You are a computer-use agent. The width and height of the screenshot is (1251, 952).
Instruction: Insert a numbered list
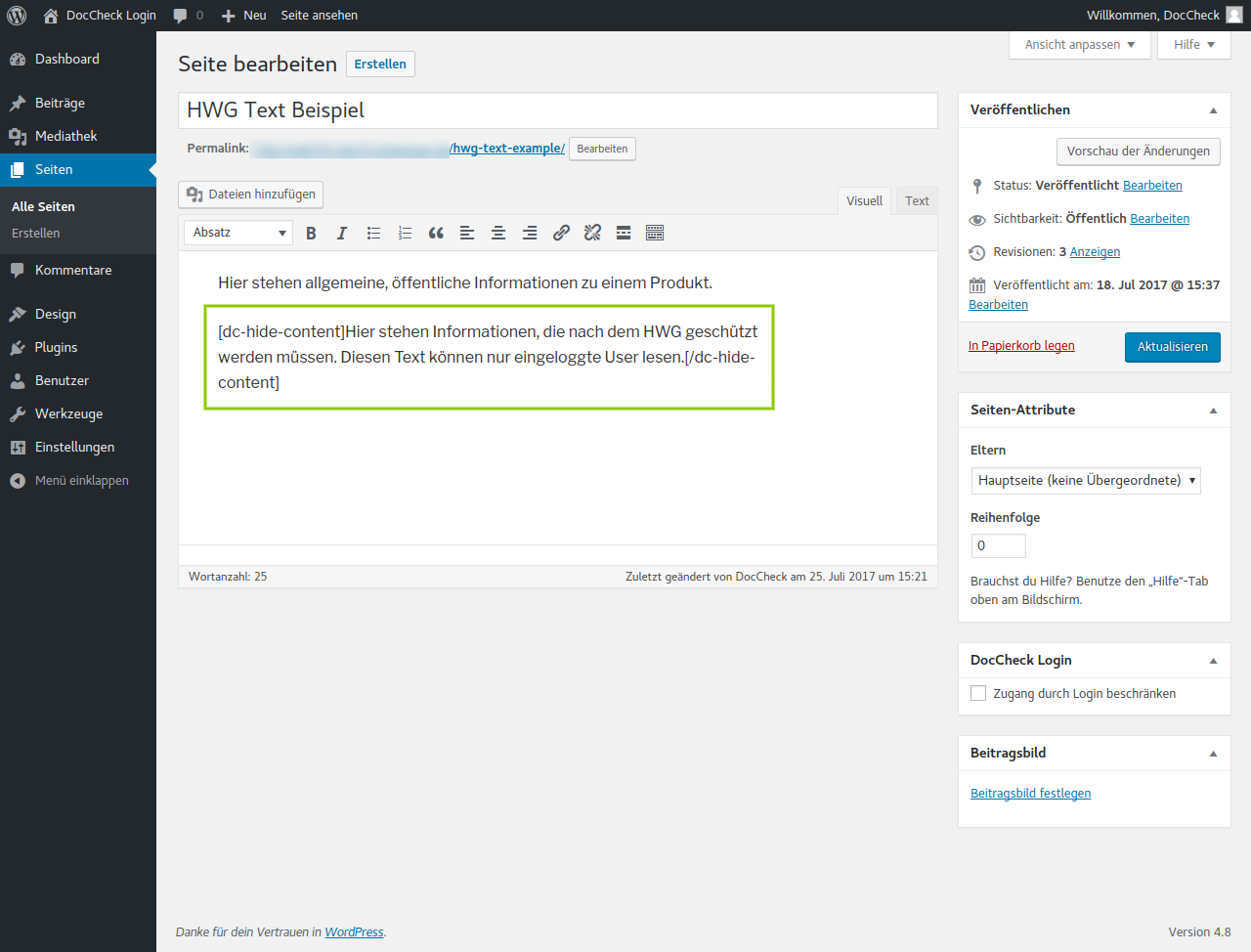[405, 233]
